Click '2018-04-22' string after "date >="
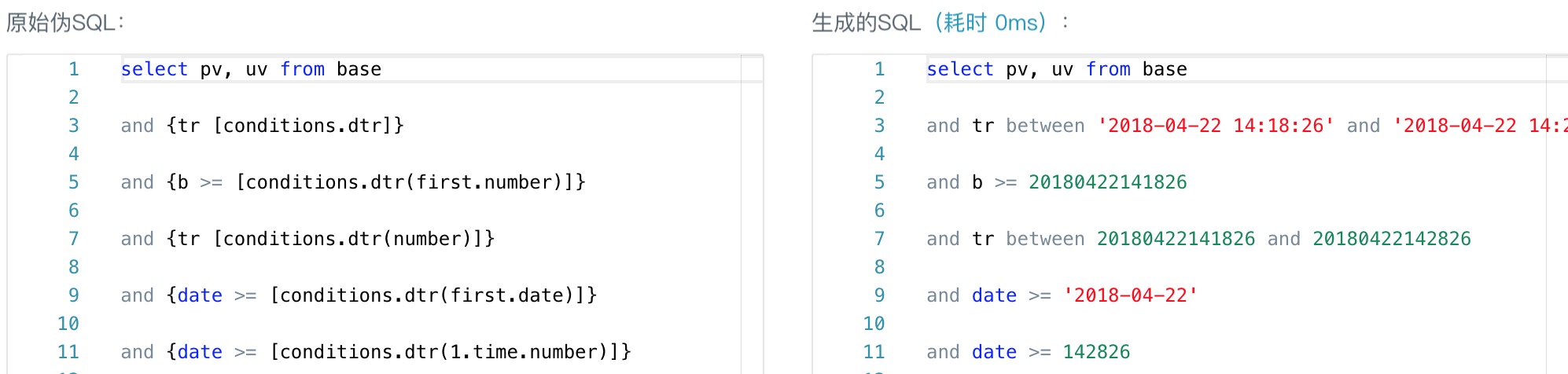Viewport: 1568px width, 374px height. point(1130,295)
